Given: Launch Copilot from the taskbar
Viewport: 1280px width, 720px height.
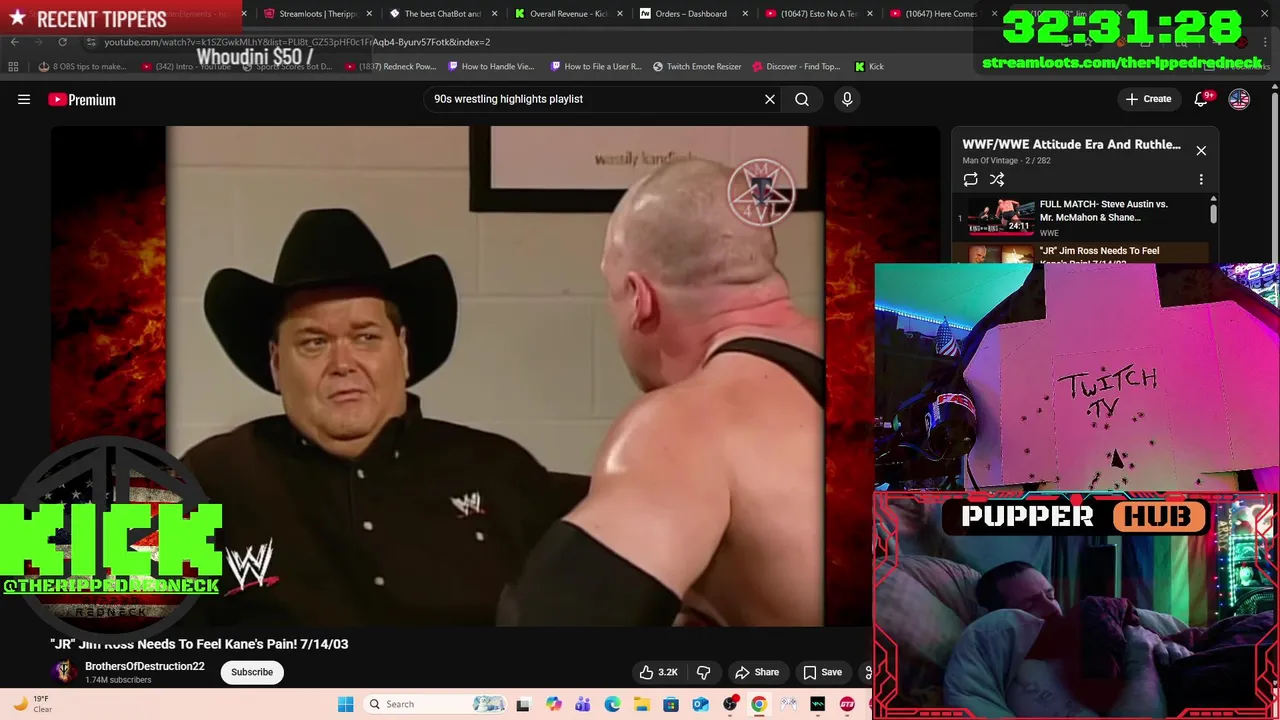Looking at the screenshot, I should coord(553,704).
